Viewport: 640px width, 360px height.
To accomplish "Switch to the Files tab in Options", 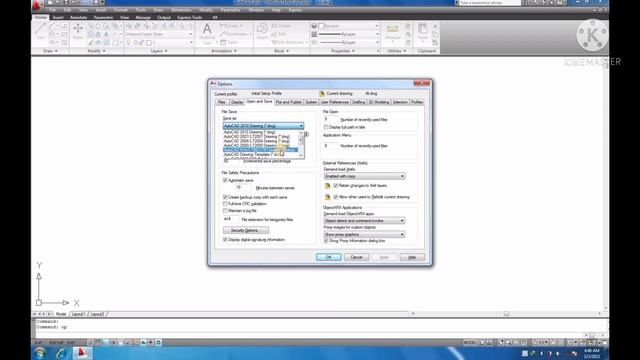I will tap(222, 102).
